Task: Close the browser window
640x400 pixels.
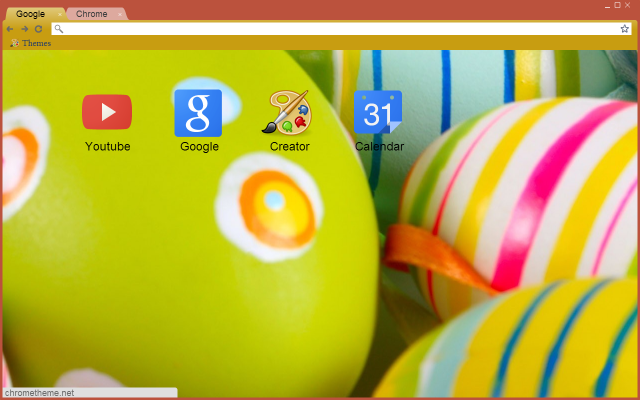Action: click(628, 6)
